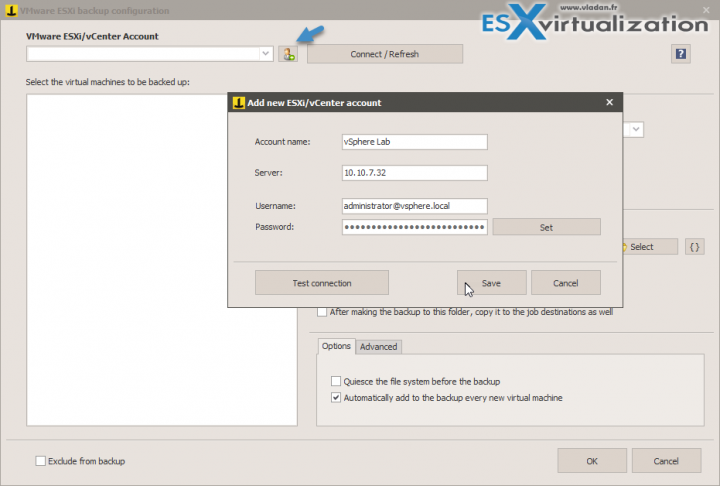Click the Select folder button
Screen dimensions: 720x486
pos(650,247)
